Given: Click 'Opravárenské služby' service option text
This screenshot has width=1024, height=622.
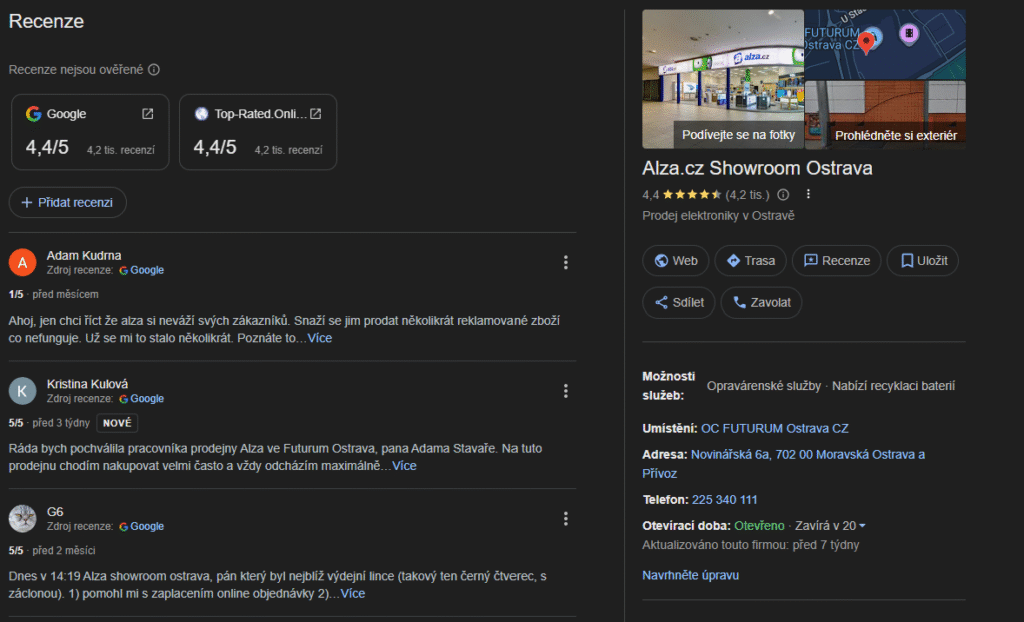Looking at the screenshot, I should pos(763,386).
